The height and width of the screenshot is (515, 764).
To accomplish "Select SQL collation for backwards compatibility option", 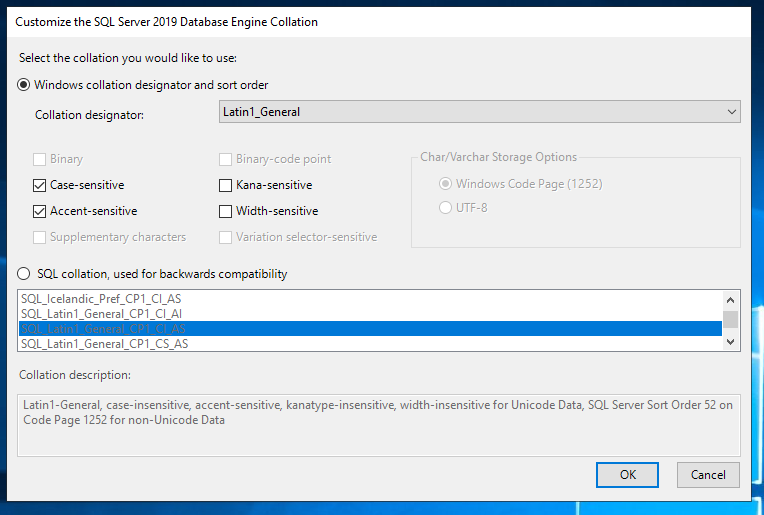I will coord(23,273).
